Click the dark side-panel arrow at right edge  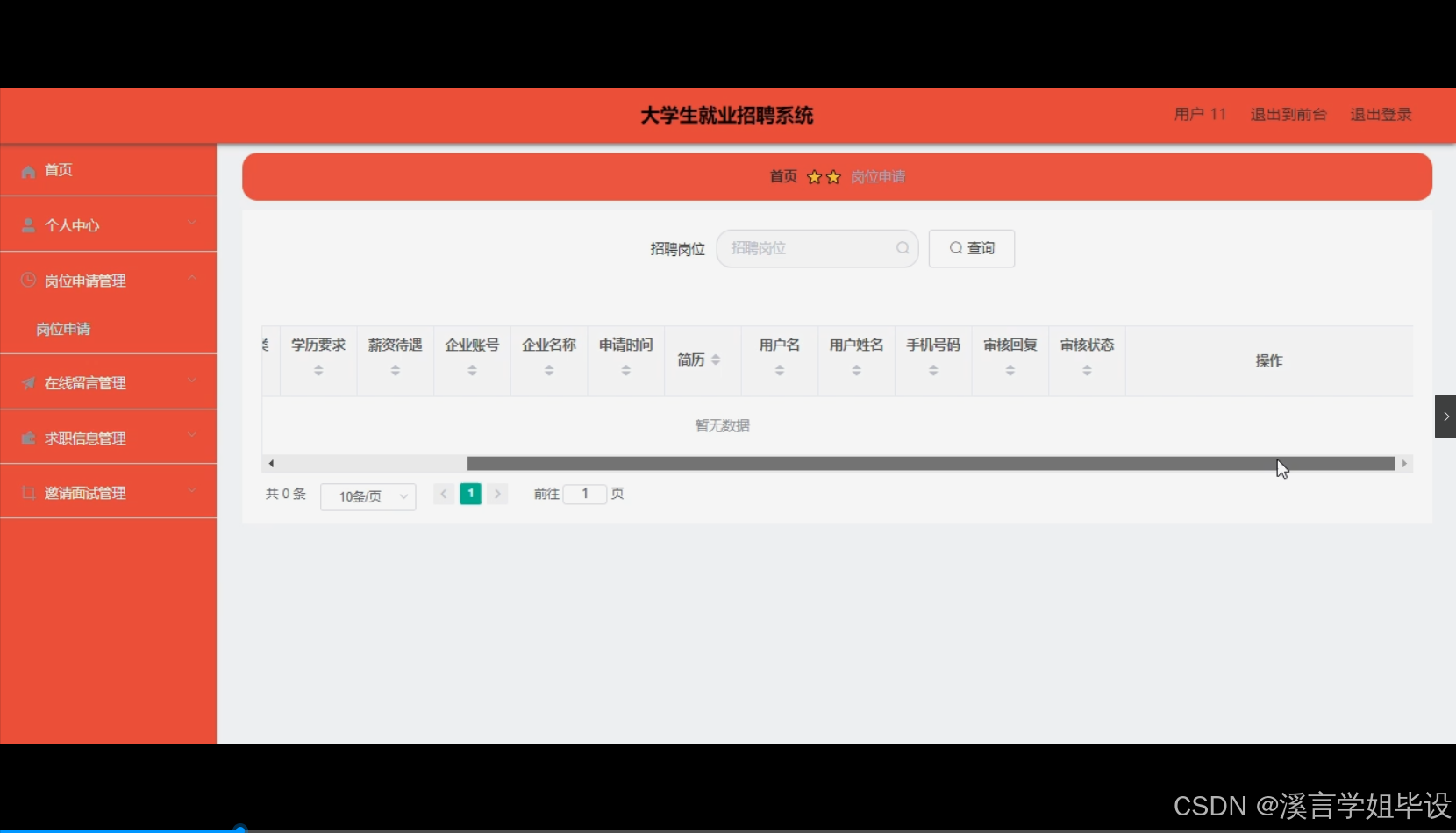(1445, 416)
